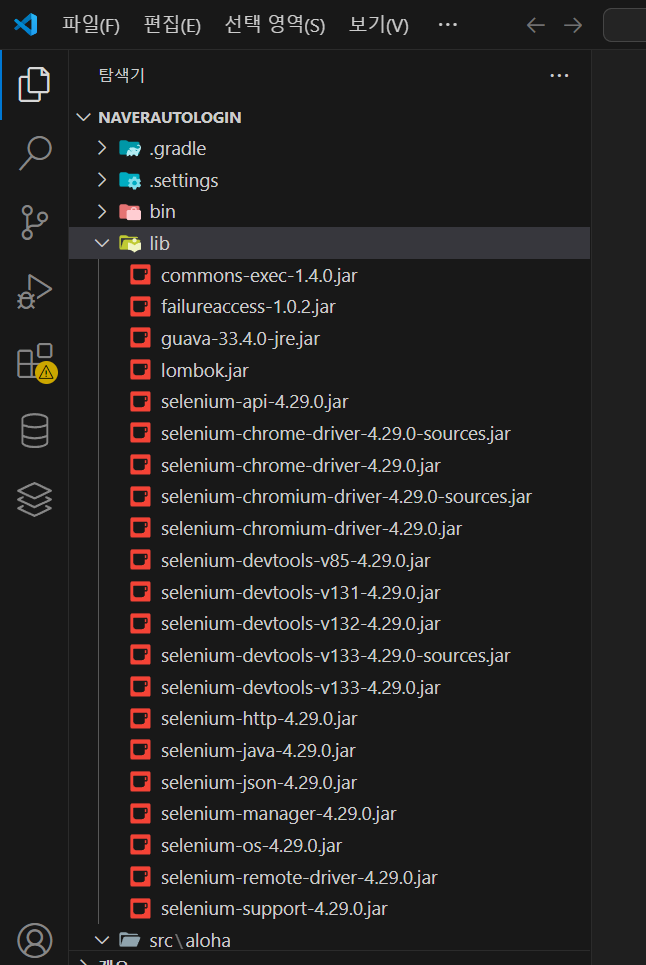Open the Accounts menu icon
646x965 pixels.
point(34,940)
